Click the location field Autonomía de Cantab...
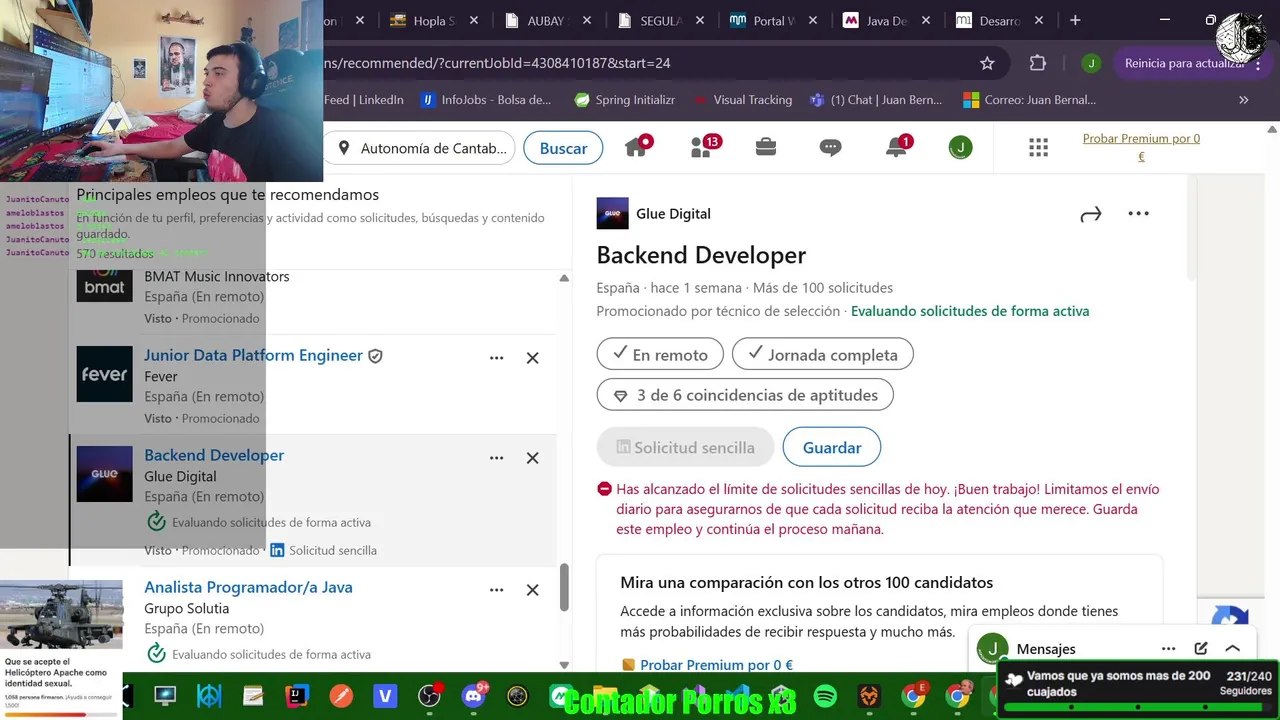Screen dimensions: 1280x720 (x=422, y=148)
